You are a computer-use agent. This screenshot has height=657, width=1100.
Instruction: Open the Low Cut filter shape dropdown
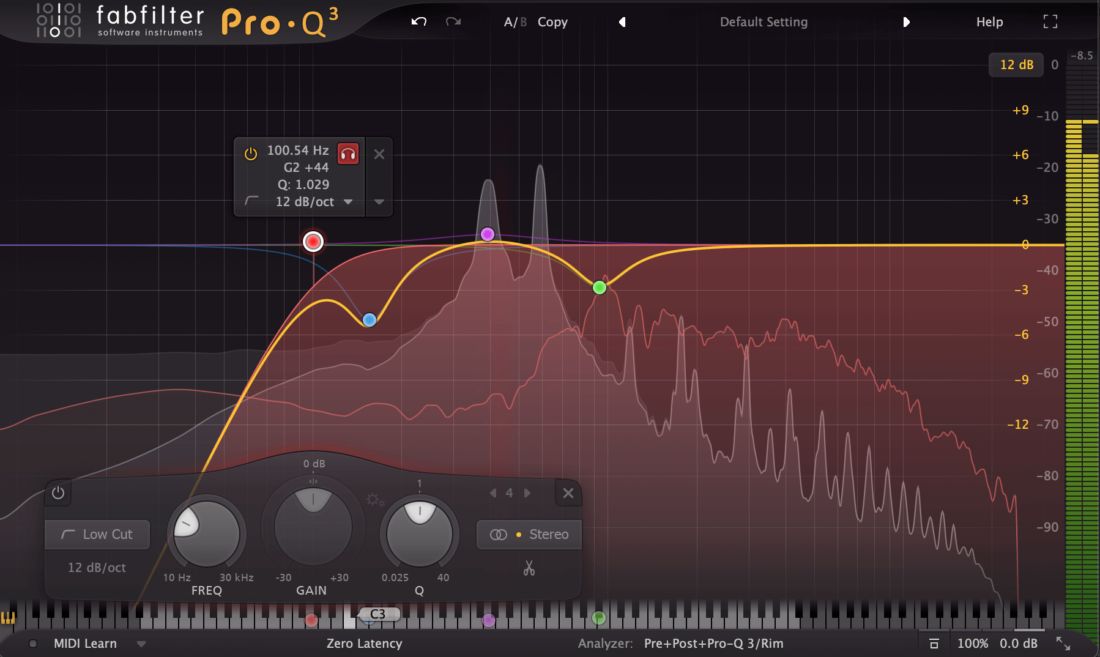98,534
